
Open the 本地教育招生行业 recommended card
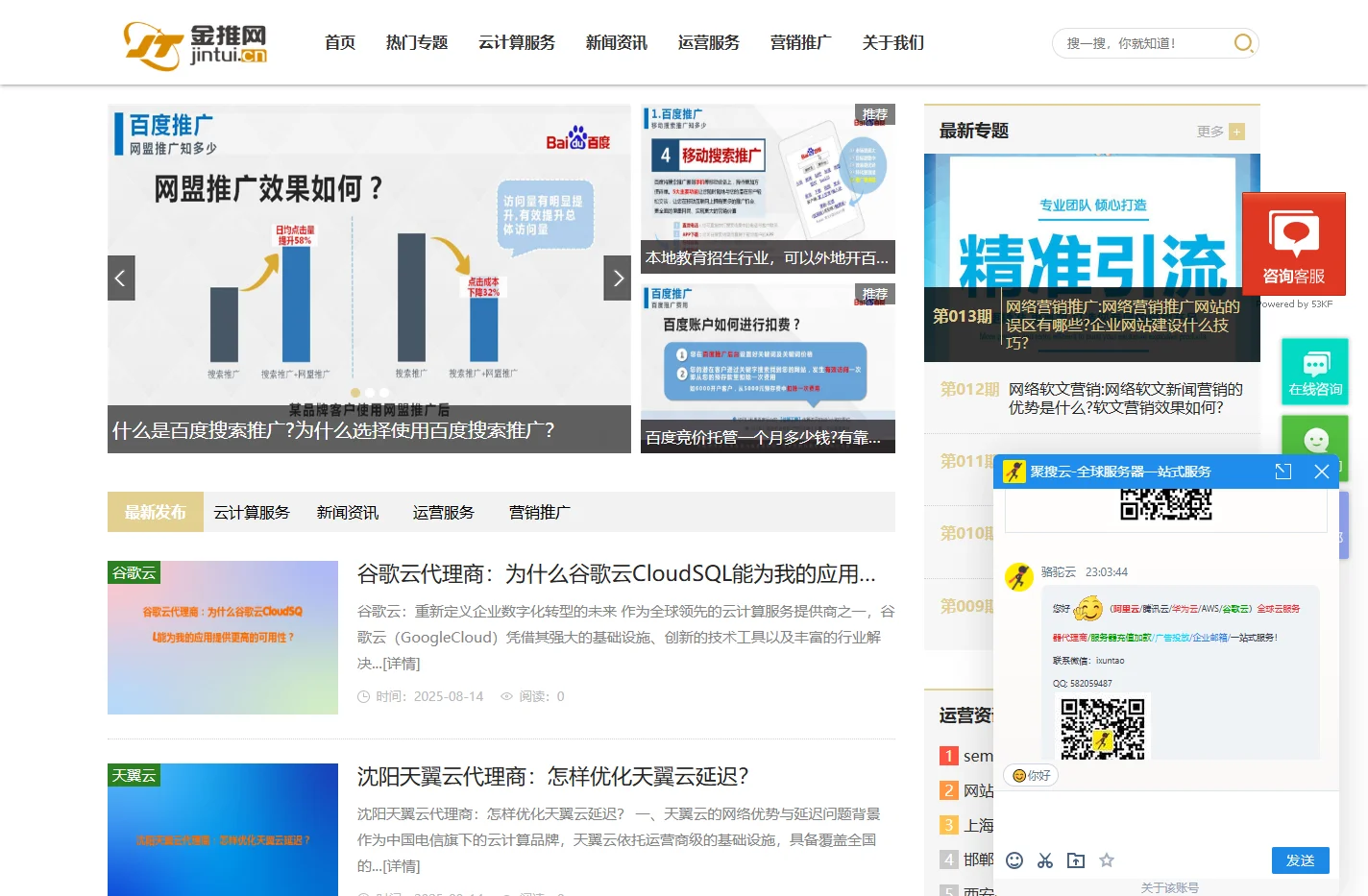768,189
